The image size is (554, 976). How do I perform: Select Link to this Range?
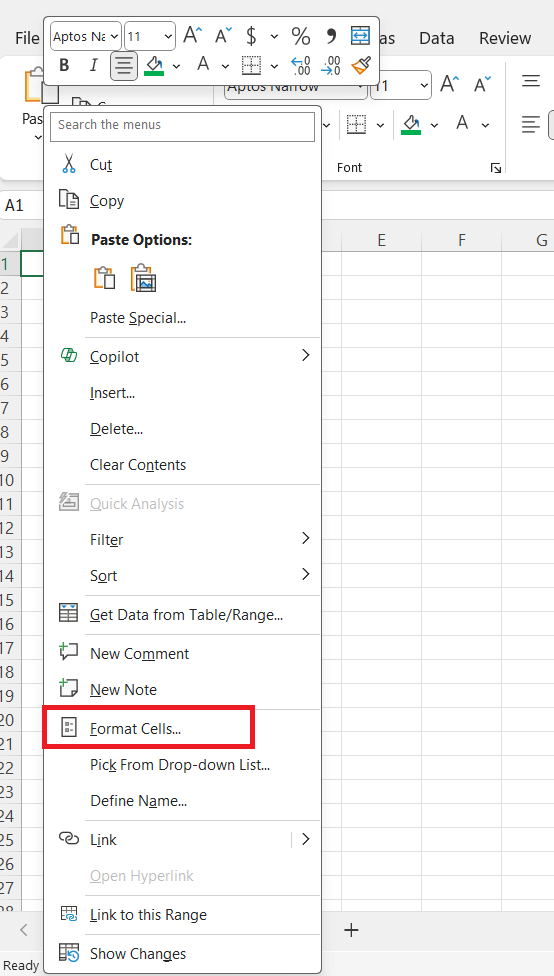[x=182, y=915]
